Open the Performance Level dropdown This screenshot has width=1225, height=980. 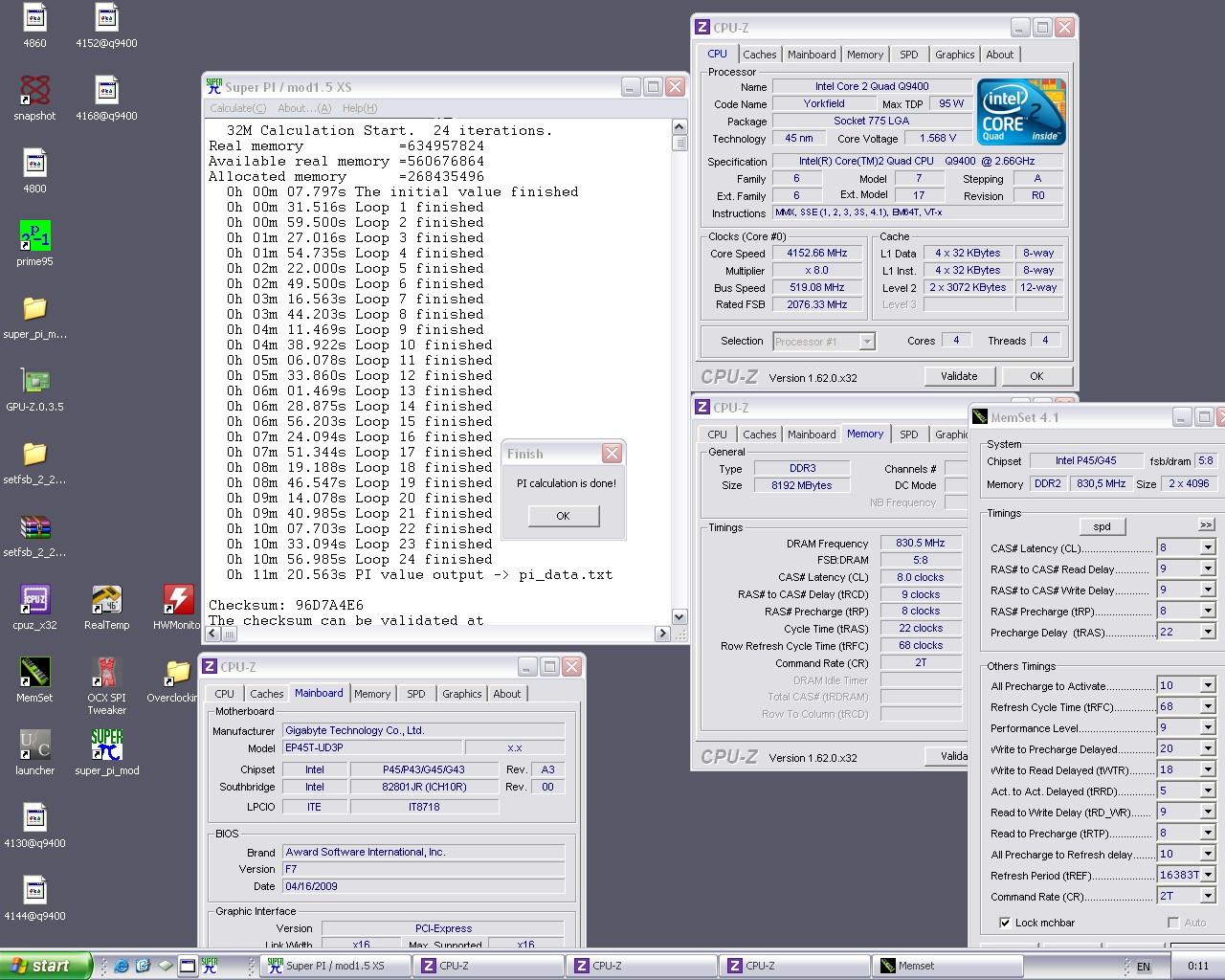click(1208, 728)
